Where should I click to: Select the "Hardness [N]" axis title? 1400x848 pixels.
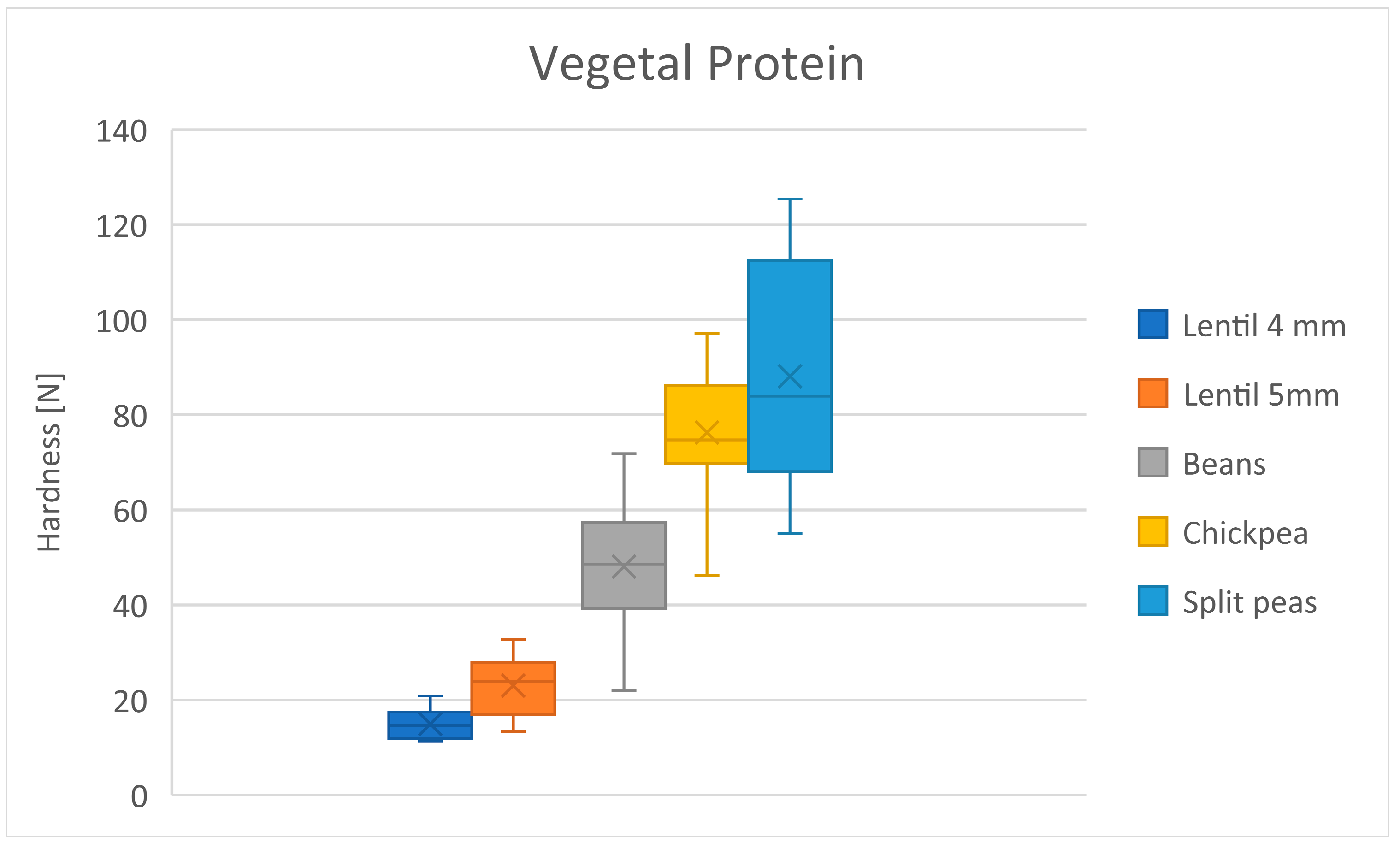pyautogui.click(x=50, y=462)
